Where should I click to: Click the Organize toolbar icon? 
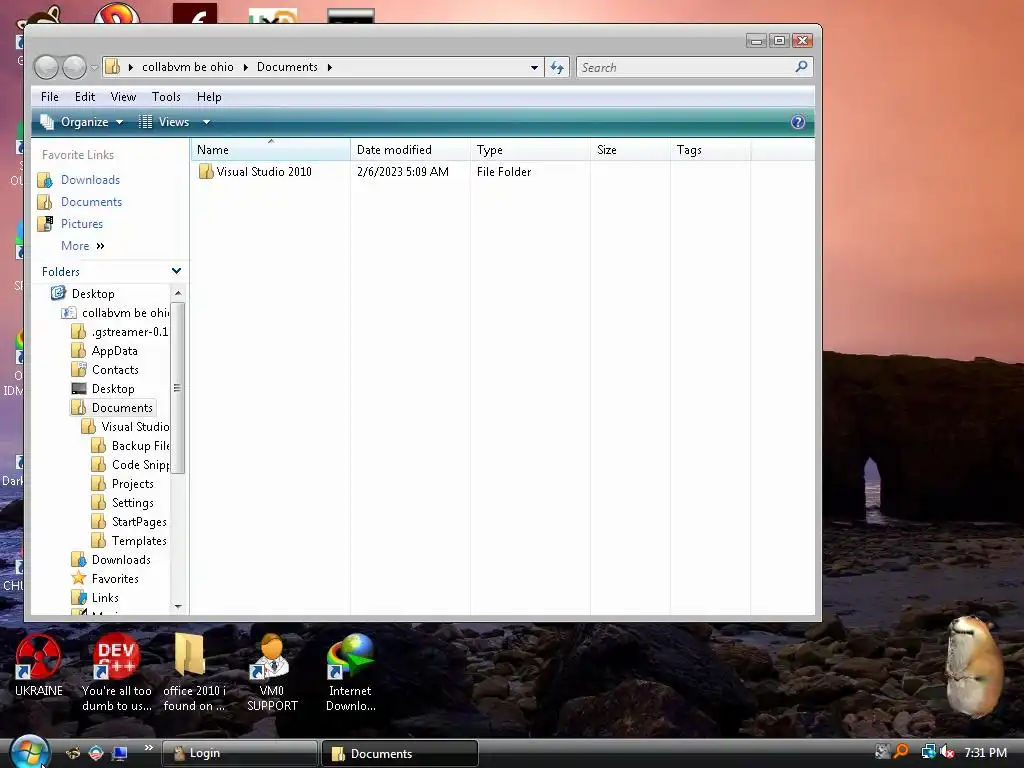point(46,122)
